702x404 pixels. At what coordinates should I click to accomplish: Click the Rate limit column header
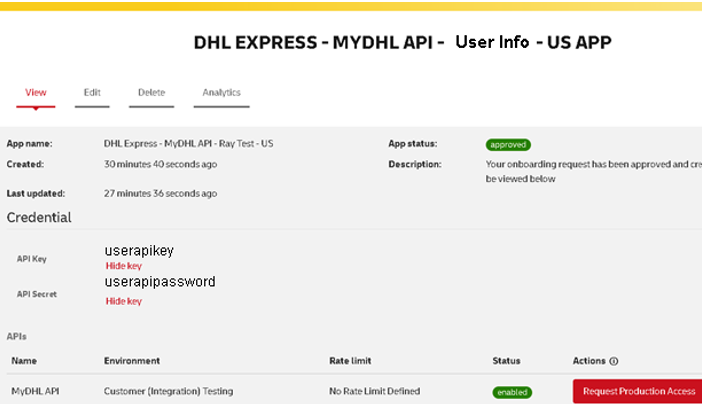[350, 361]
